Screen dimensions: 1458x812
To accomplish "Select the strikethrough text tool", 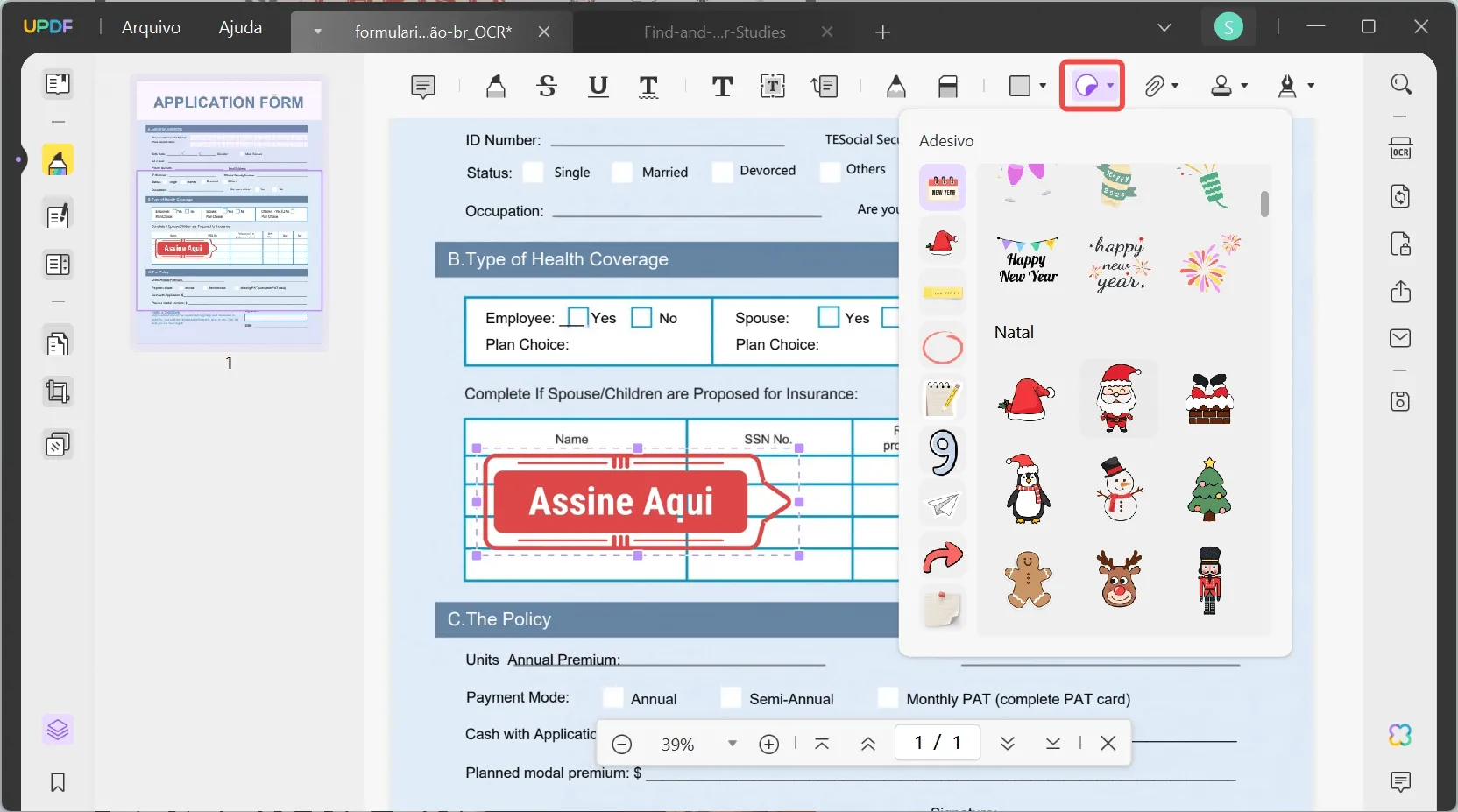I will (x=547, y=87).
